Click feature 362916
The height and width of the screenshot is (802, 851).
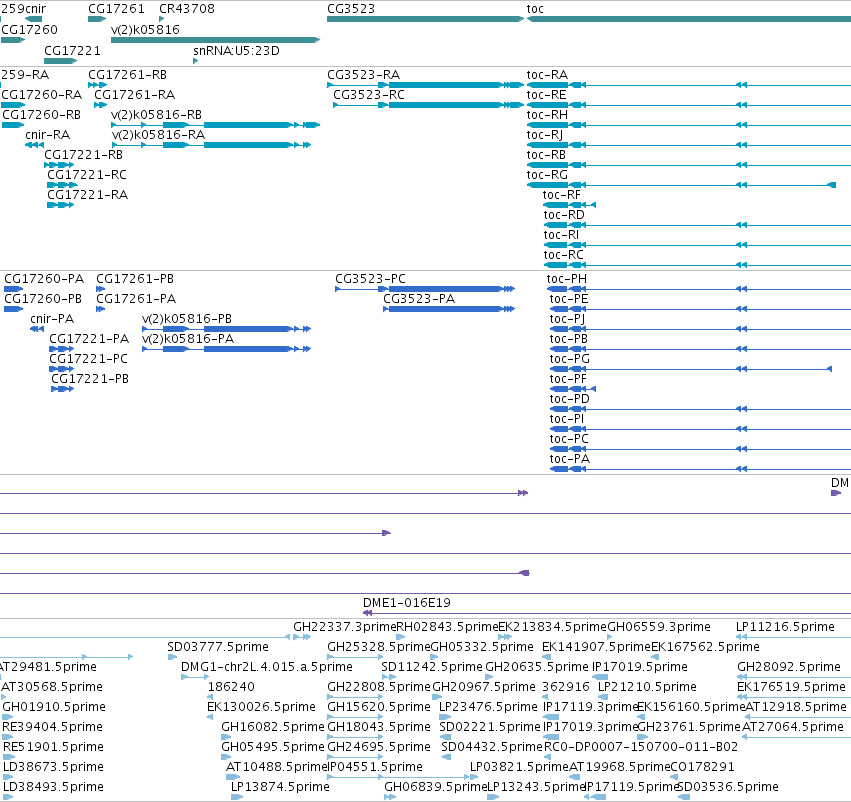[x=566, y=686]
